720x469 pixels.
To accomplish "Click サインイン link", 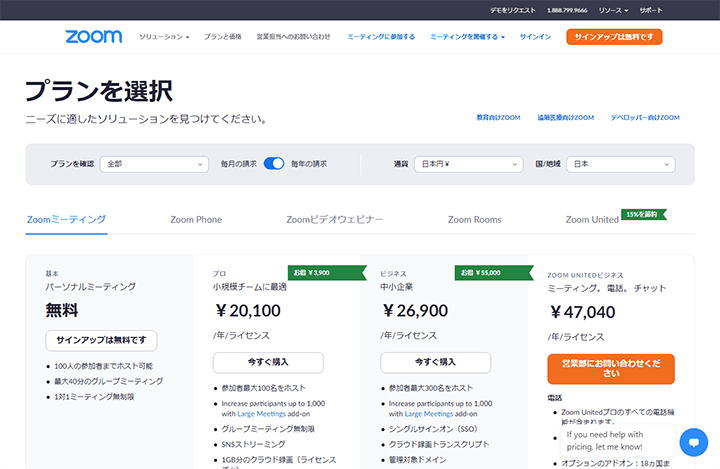I will (535, 37).
